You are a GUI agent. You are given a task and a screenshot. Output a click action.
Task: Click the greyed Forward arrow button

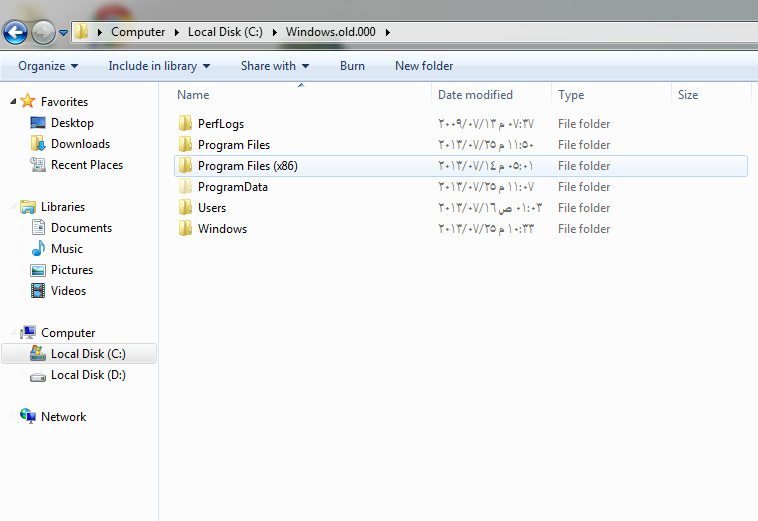pos(44,32)
